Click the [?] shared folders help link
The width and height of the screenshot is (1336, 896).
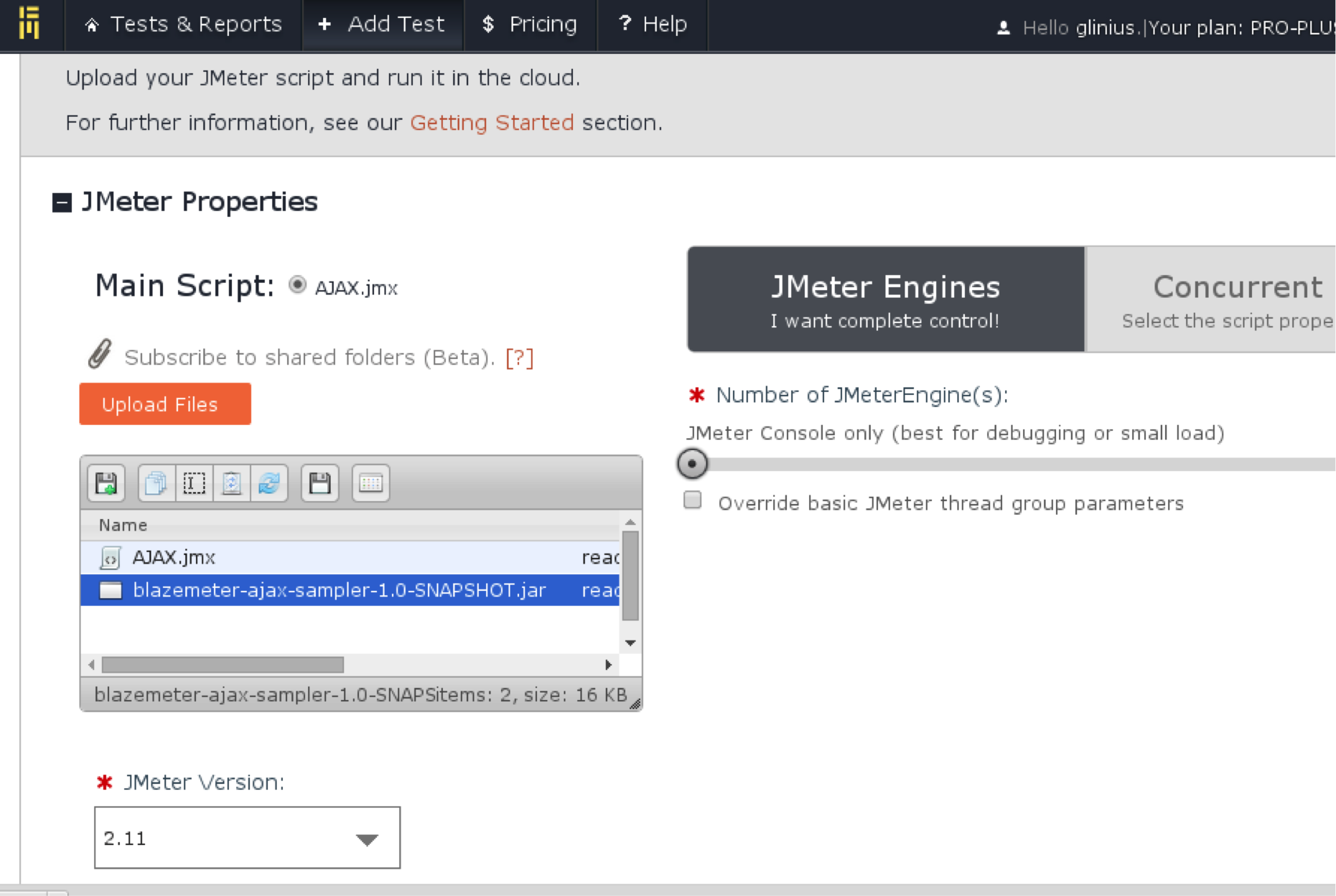click(x=520, y=358)
